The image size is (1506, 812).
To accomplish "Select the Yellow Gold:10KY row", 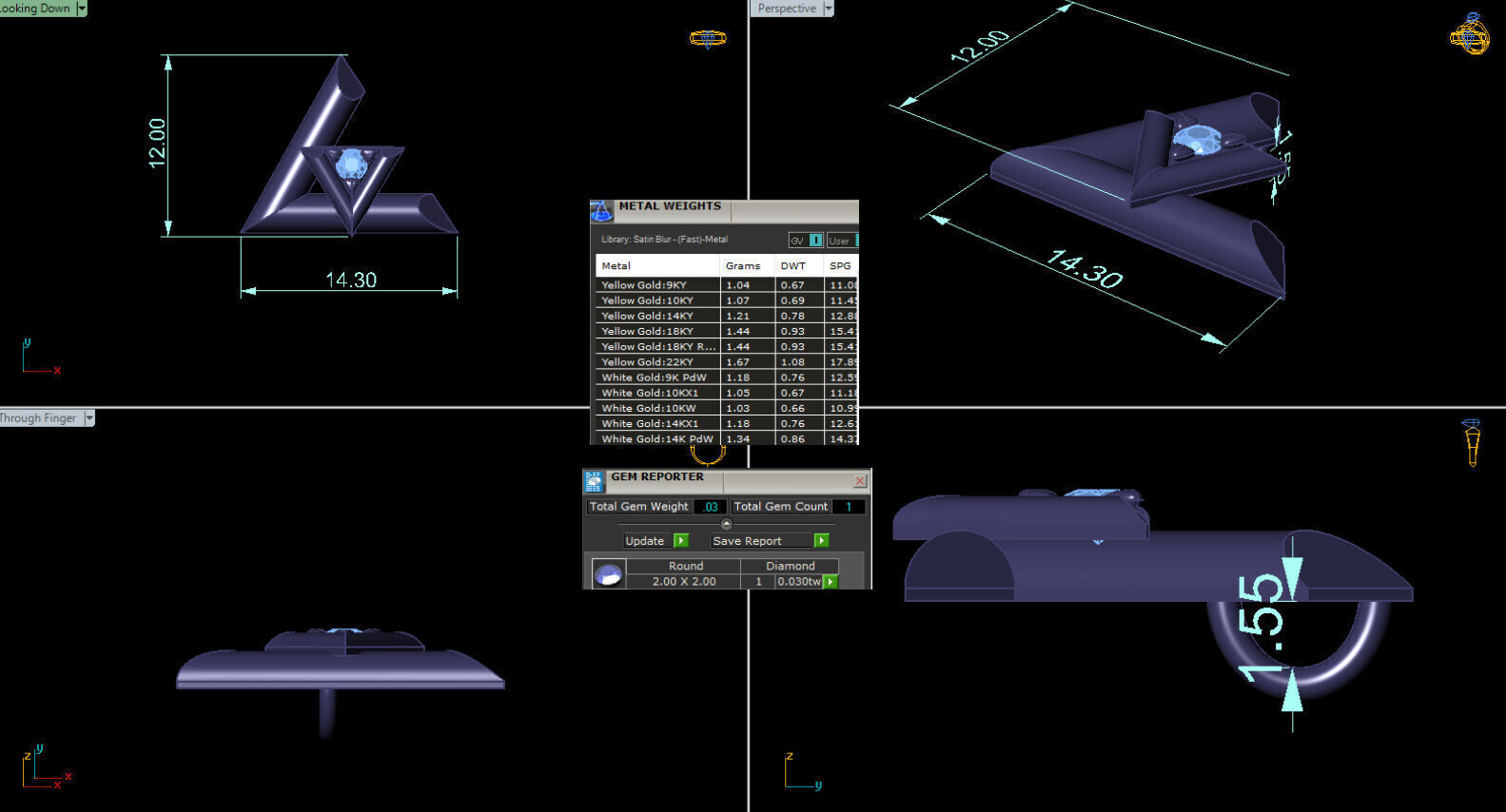I will point(727,300).
